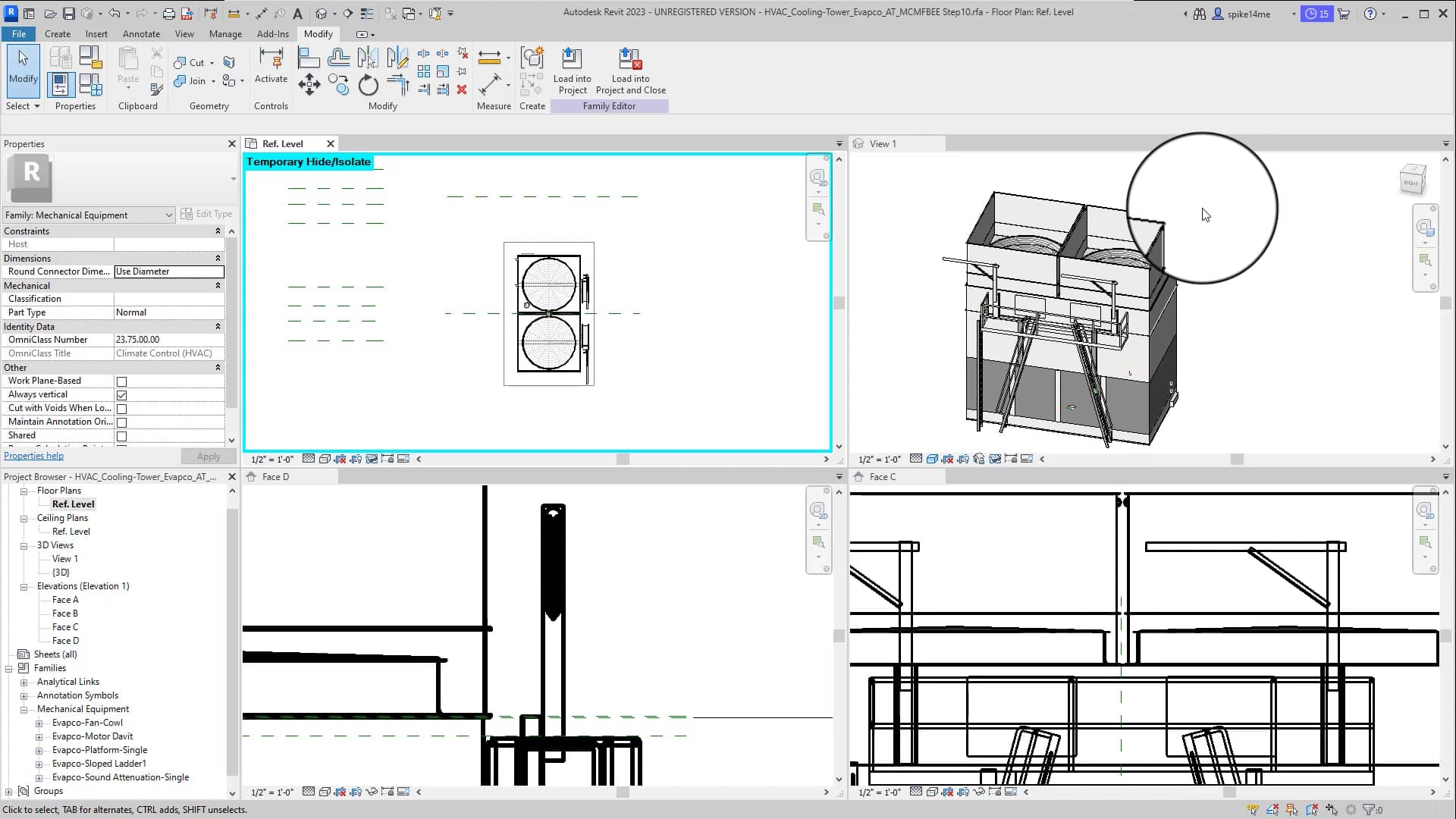Click the Load into Project icon
The width and height of the screenshot is (1456, 819).
572,71
